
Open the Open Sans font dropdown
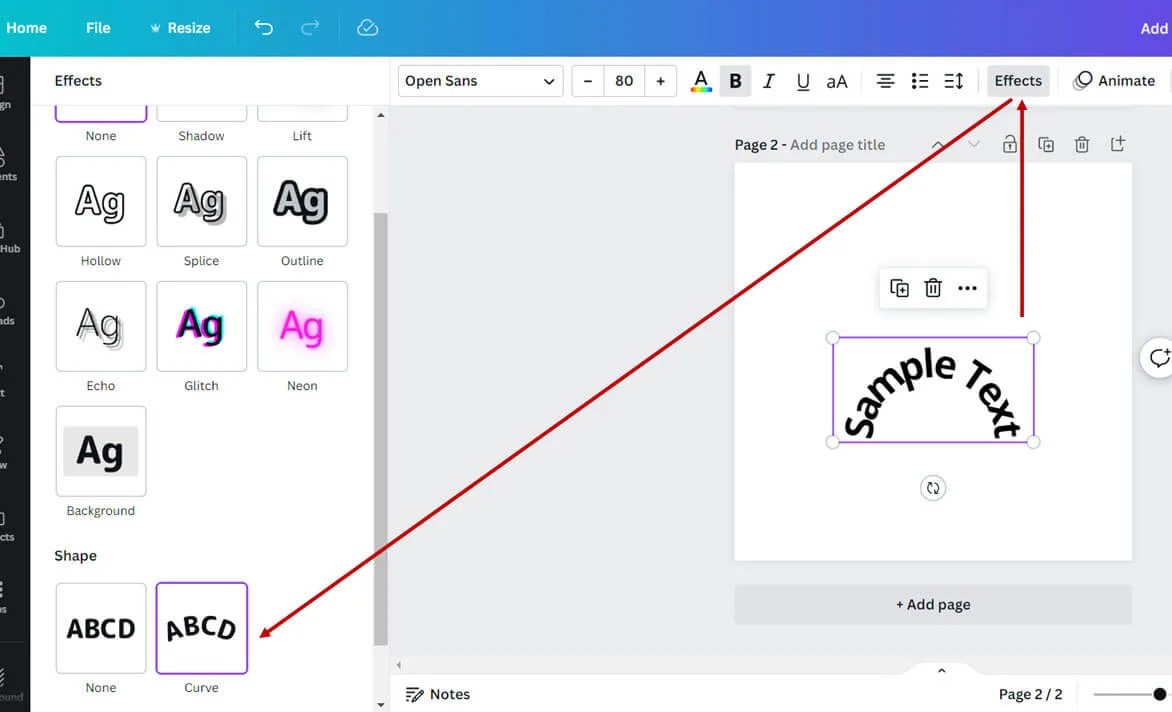click(x=480, y=81)
